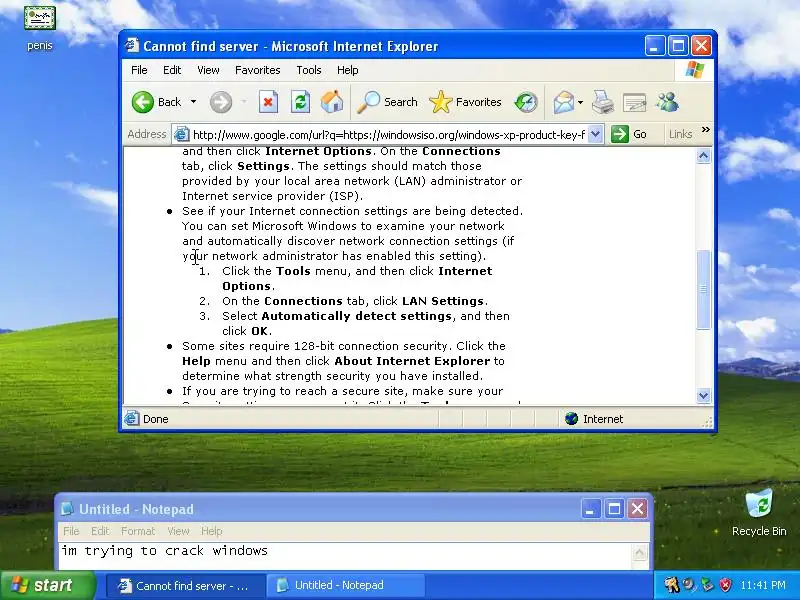Viewport: 800px width, 600px height.
Task: Click the green Go button
Action: pos(629,134)
